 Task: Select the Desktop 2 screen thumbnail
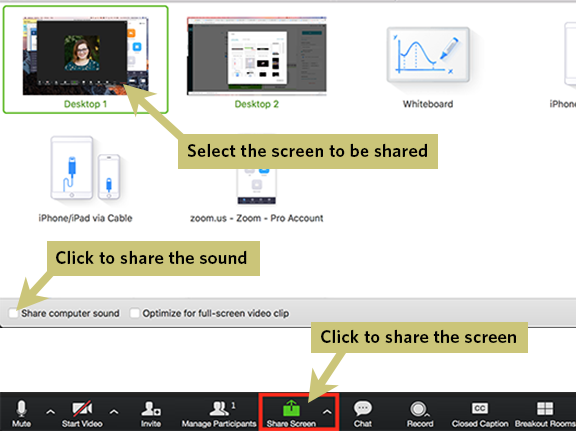click(x=256, y=56)
